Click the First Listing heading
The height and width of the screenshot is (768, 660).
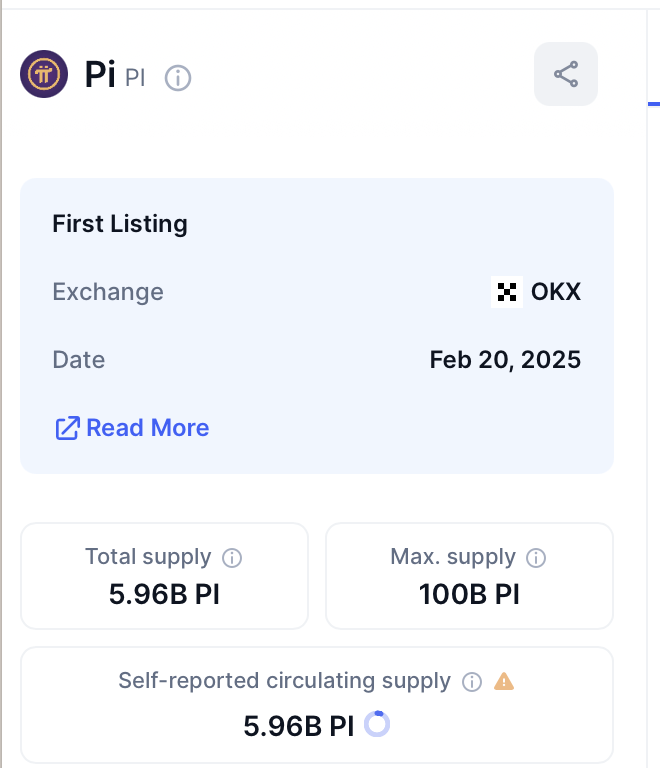coord(120,224)
